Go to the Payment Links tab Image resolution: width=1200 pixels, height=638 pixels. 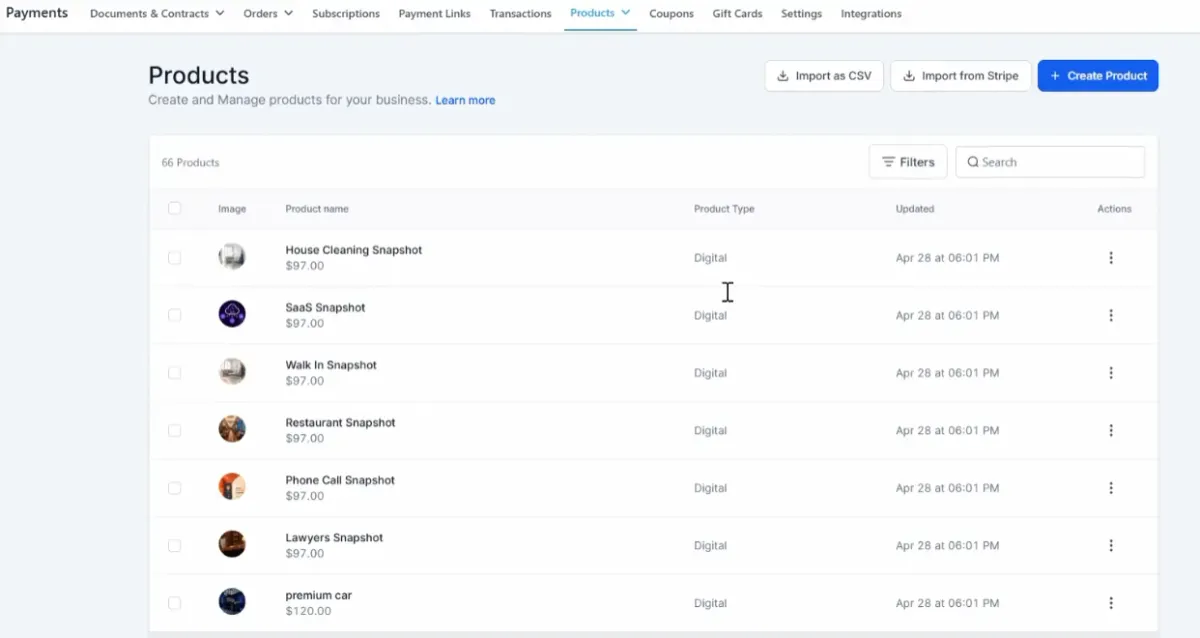click(434, 14)
